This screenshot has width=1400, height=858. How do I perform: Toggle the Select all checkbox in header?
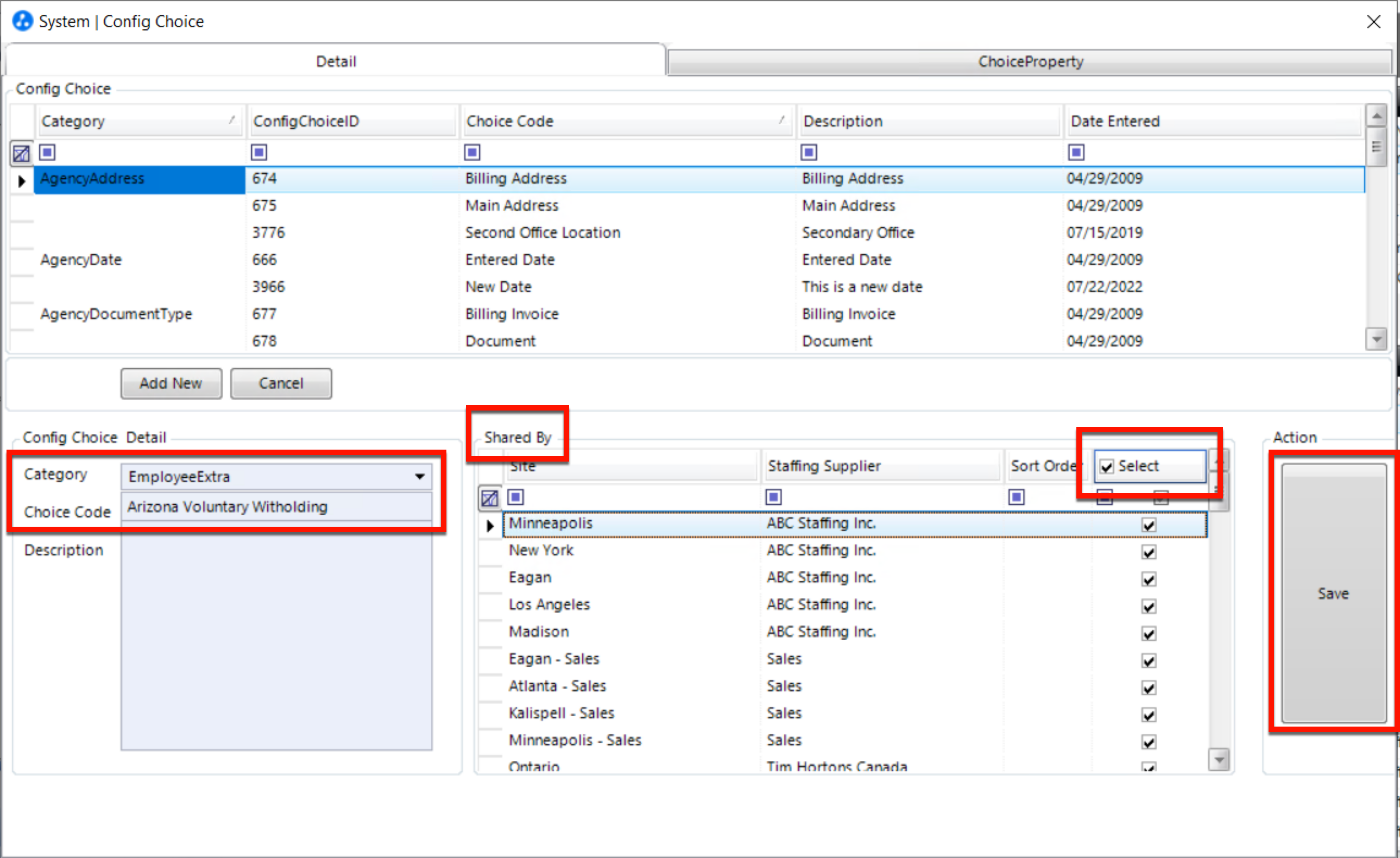pyautogui.click(x=1107, y=466)
